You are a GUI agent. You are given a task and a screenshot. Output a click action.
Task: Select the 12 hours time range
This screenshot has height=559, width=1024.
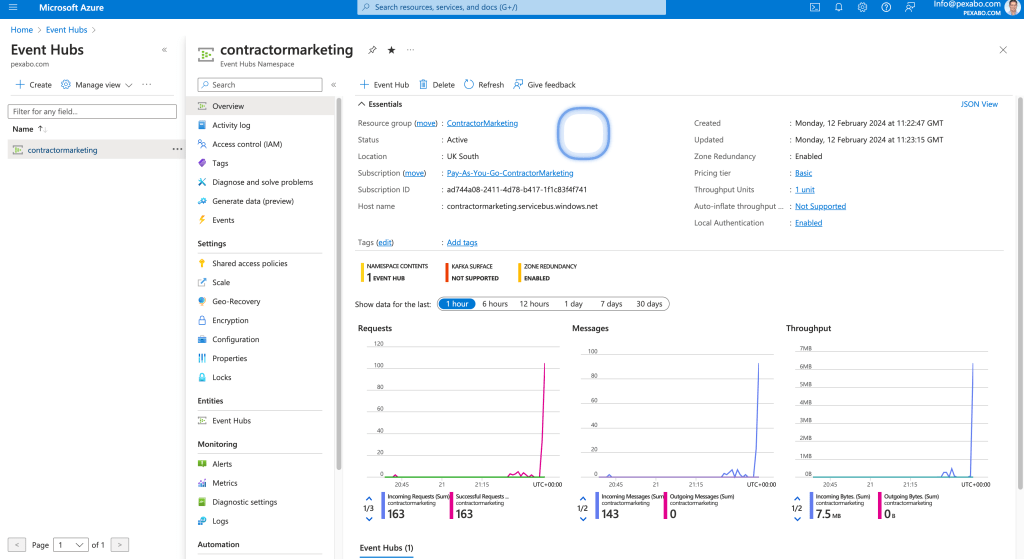pos(534,304)
